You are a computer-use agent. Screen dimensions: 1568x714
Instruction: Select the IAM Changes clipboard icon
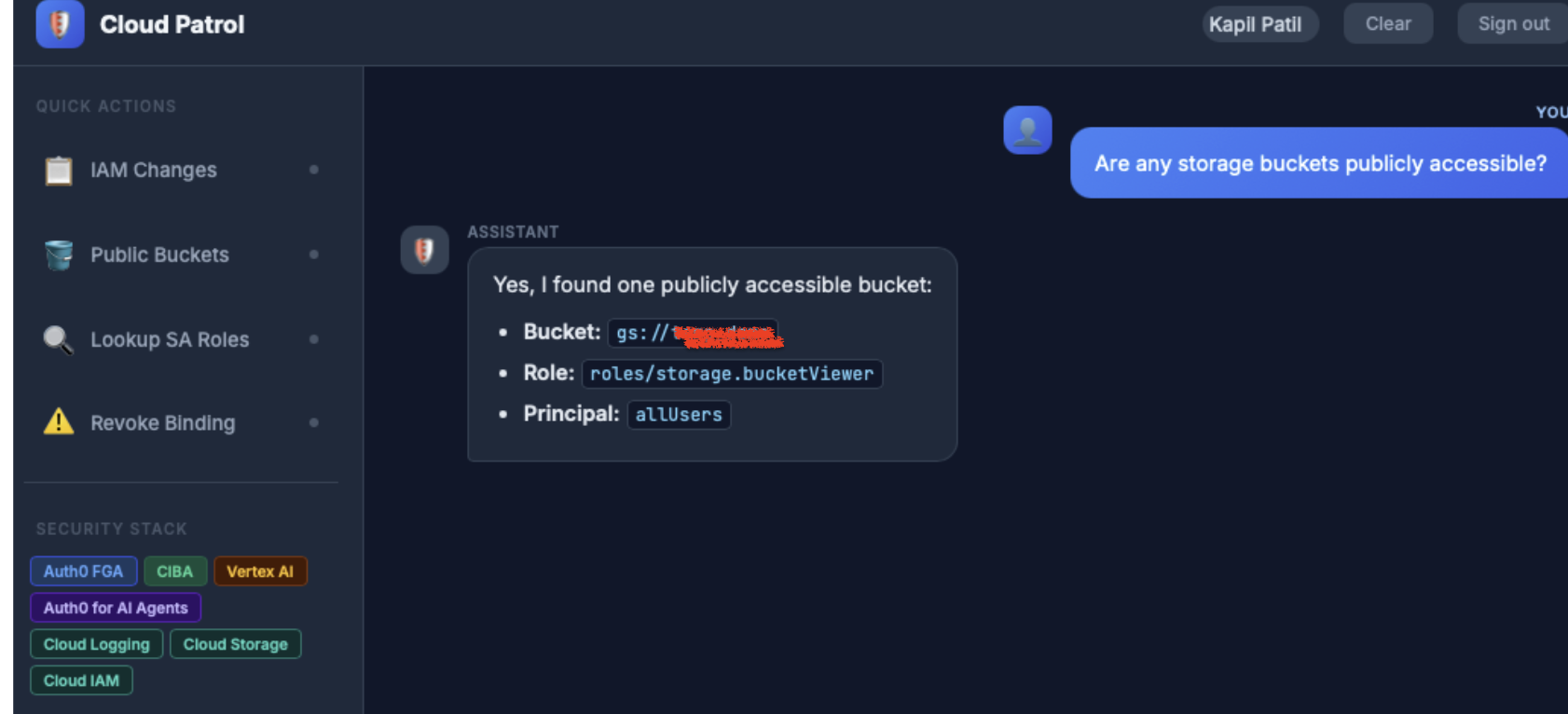(x=58, y=170)
